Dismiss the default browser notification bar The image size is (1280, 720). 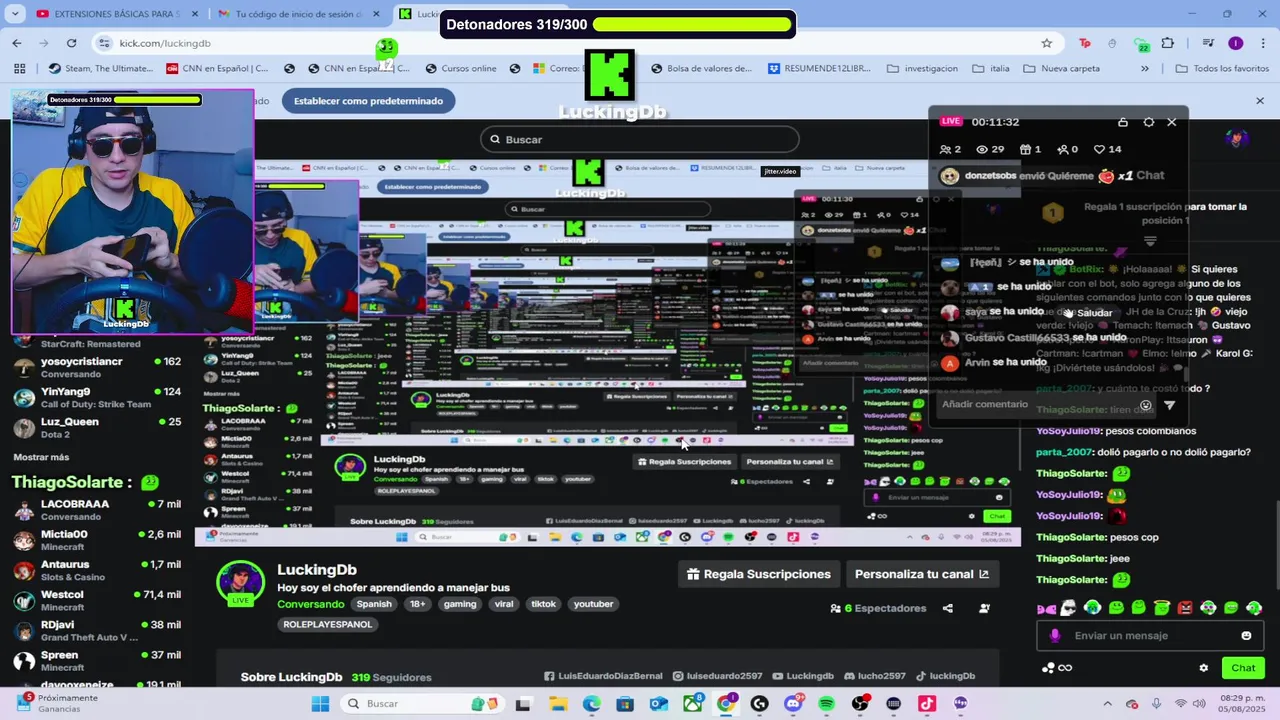(x=1259, y=101)
